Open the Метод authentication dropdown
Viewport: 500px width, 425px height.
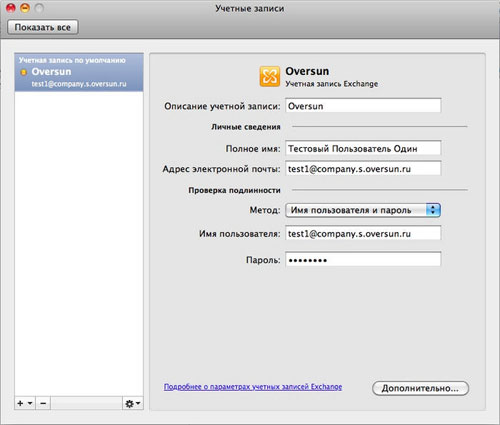pyautogui.click(x=363, y=210)
